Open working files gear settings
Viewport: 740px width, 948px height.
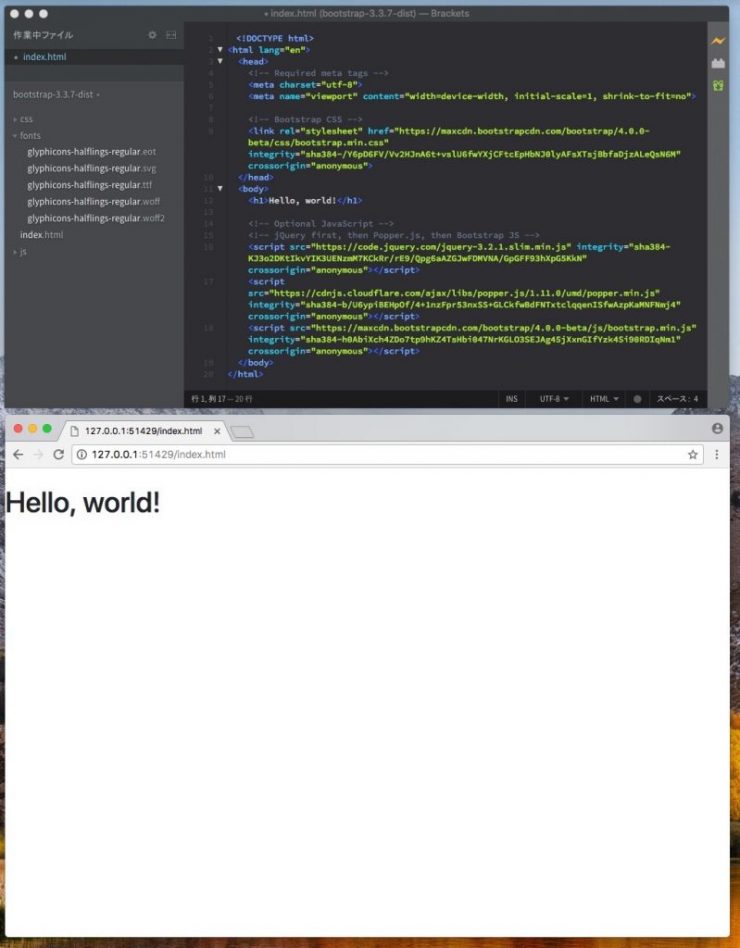coord(152,35)
